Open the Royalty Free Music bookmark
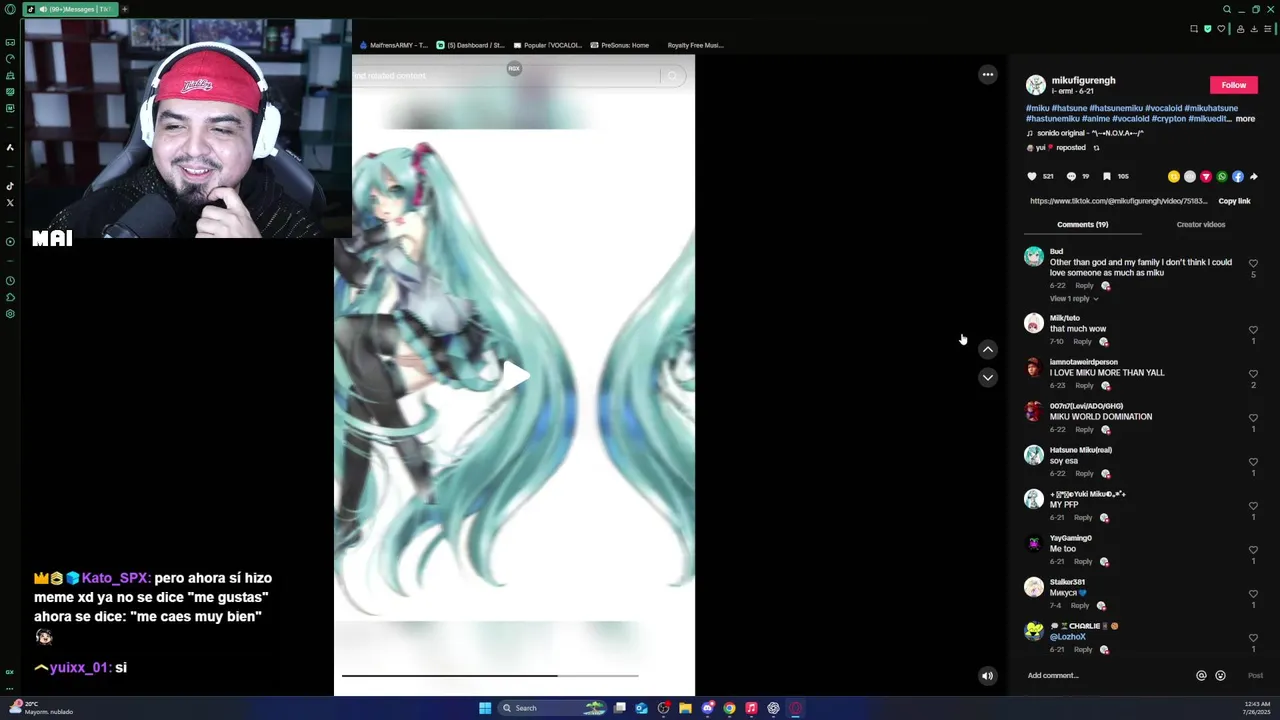1280x720 pixels. tap(695, 45)
